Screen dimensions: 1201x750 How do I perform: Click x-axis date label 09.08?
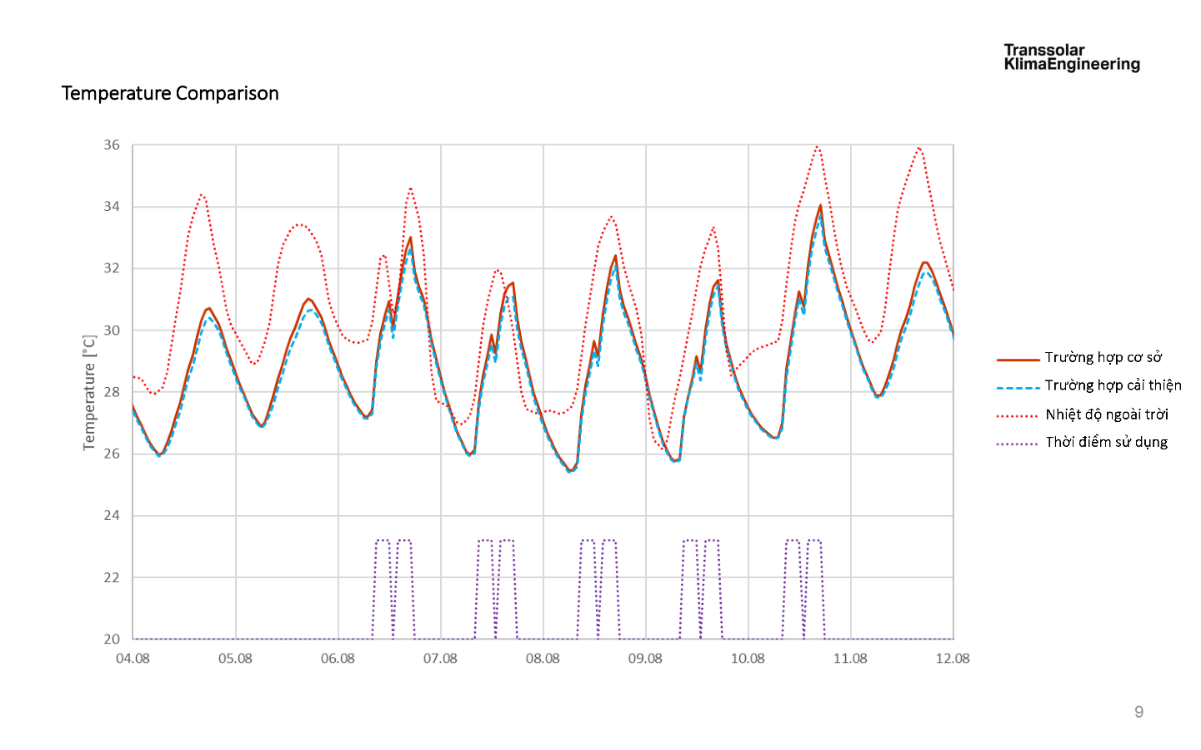click(x=646, y=659)
